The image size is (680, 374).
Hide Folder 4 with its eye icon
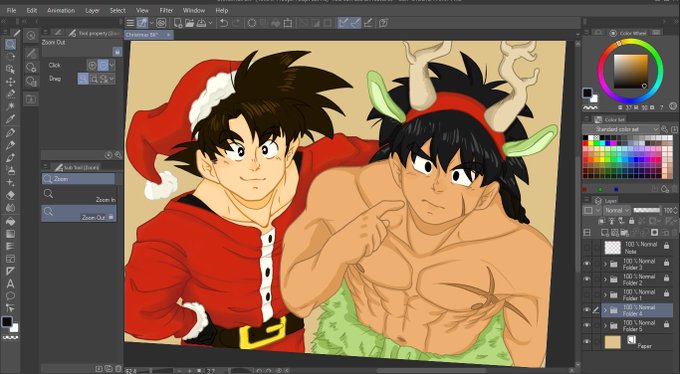[587, 310]
